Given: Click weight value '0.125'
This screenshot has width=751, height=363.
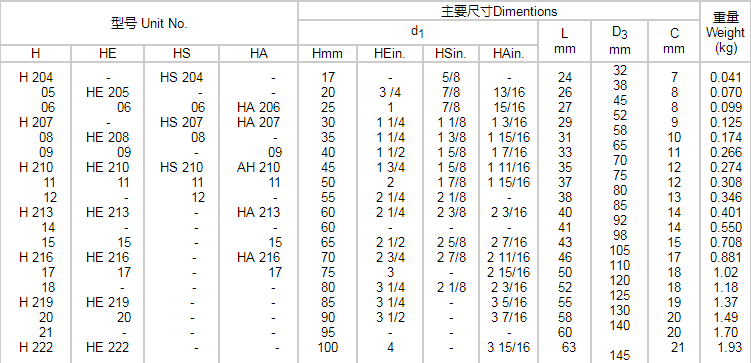Looking at the screenshot, I should tap(726, 122).
